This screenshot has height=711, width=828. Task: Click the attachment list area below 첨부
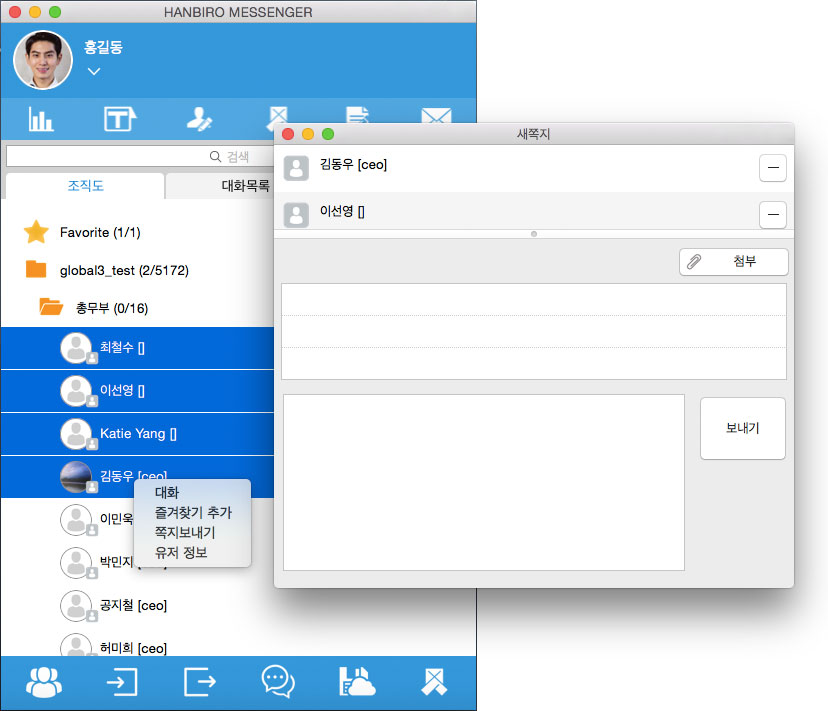pos(534,331)
